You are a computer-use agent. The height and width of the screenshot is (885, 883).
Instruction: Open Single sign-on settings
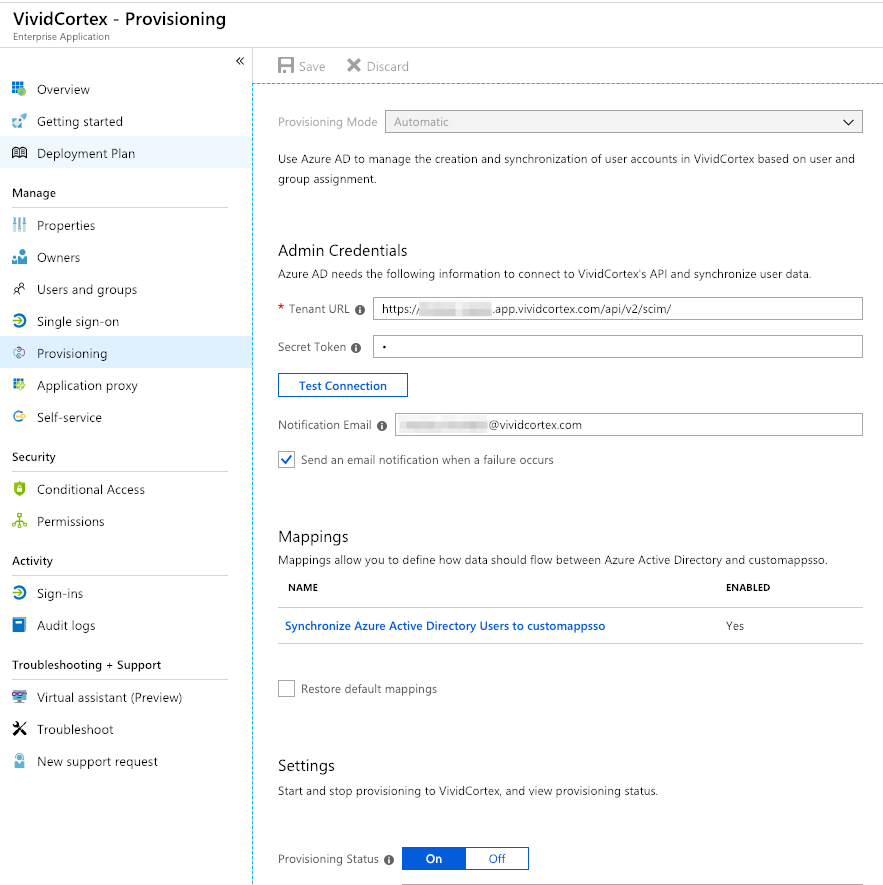78,322
